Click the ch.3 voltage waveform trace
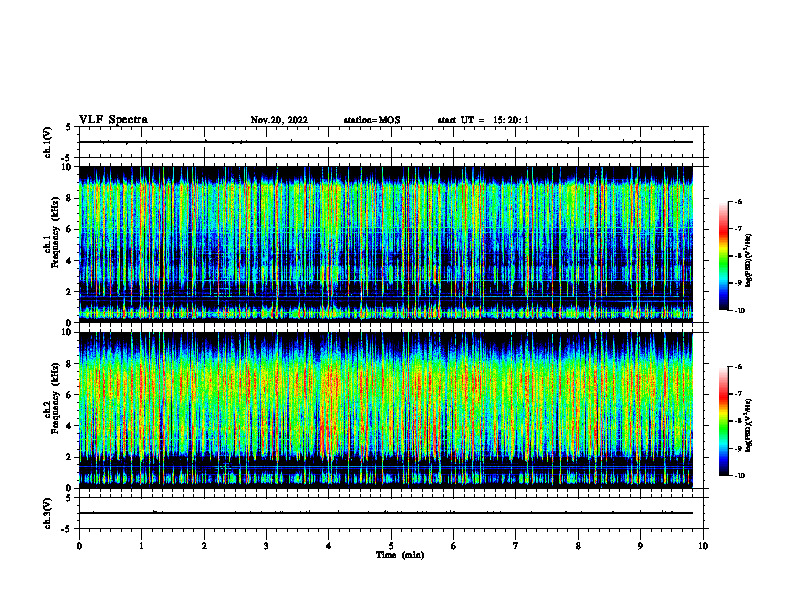The width and height of the screenshot is (792, 612). click(x=386, y=513)
